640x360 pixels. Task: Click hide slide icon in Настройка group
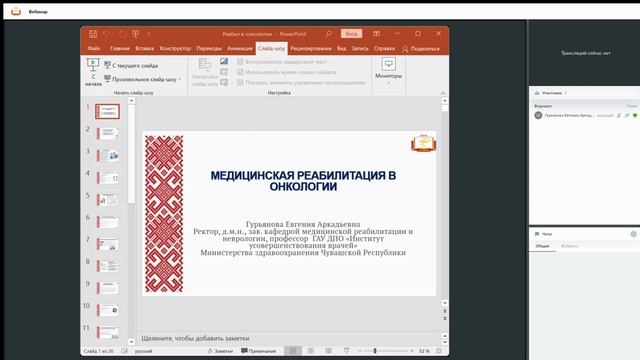[x=224, y=61]
